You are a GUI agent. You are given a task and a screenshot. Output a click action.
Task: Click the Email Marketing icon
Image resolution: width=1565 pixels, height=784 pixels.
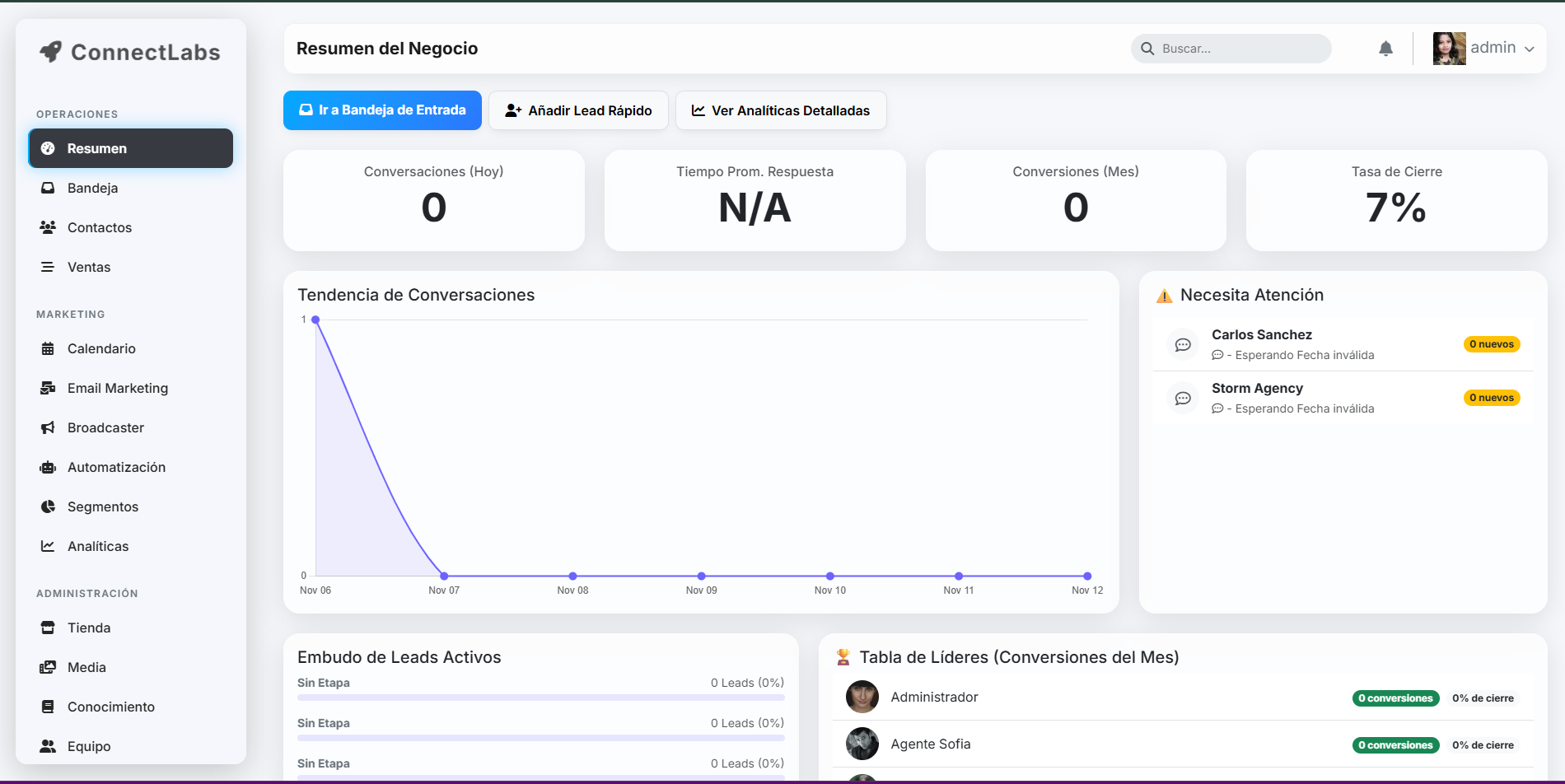click(x=49, y=388)
